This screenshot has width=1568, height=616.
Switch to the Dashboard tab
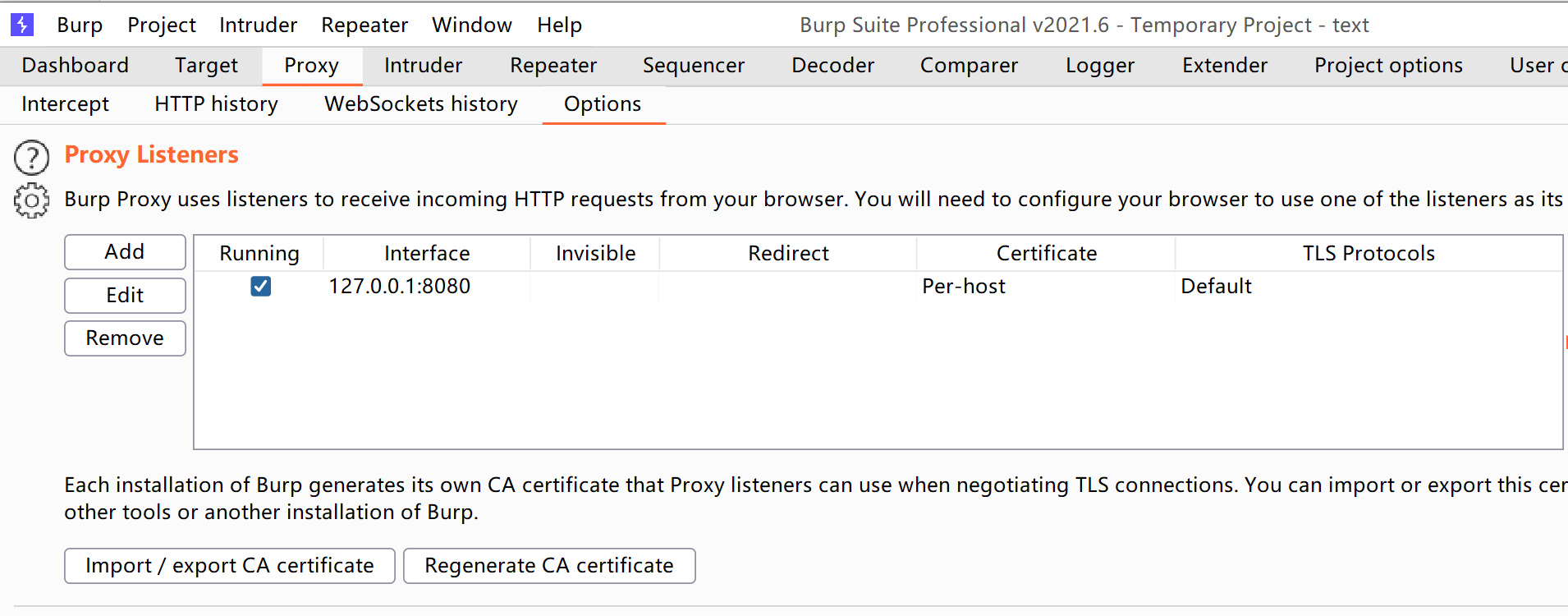pyautogui.click(x=76, y=66)
